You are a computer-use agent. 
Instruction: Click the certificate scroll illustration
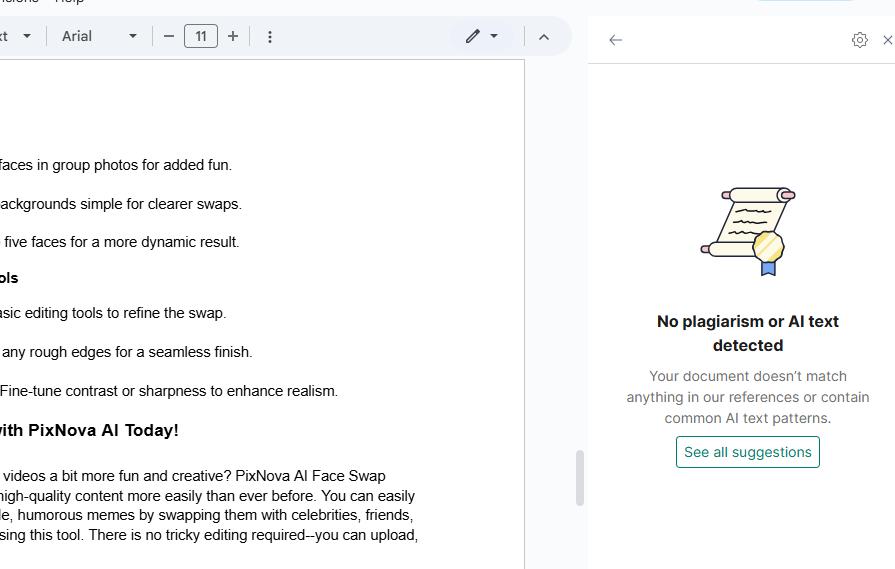click(748, 232)
